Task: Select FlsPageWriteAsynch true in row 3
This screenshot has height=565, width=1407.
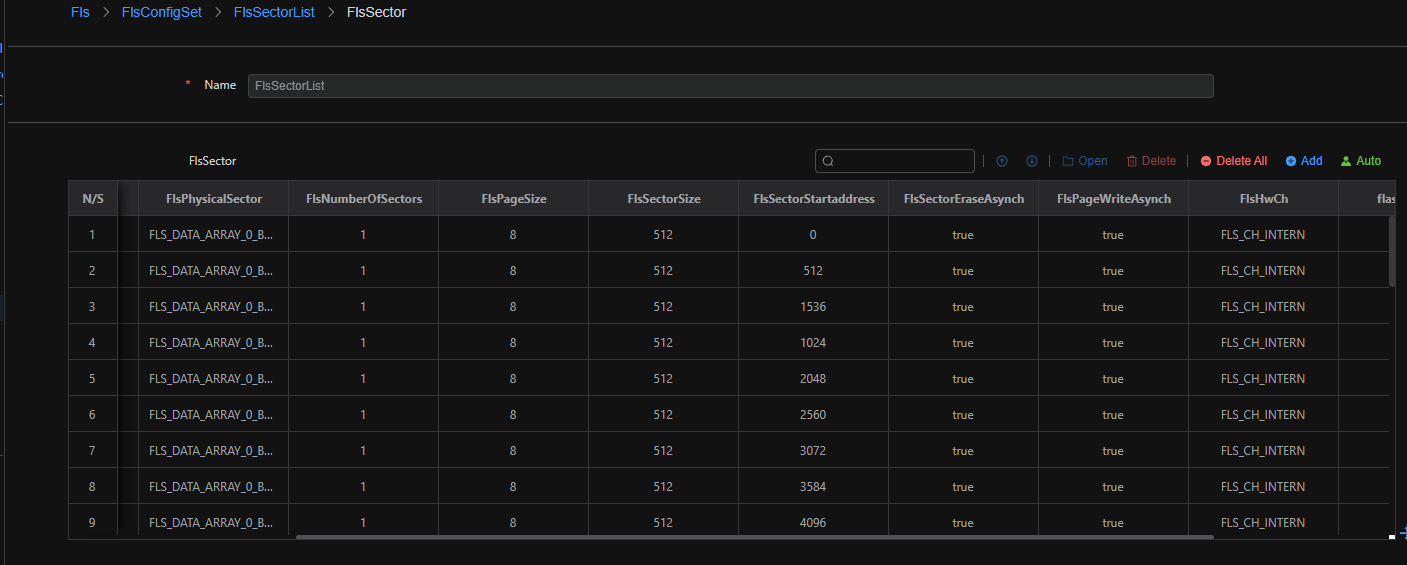Action: (1112, 307)
